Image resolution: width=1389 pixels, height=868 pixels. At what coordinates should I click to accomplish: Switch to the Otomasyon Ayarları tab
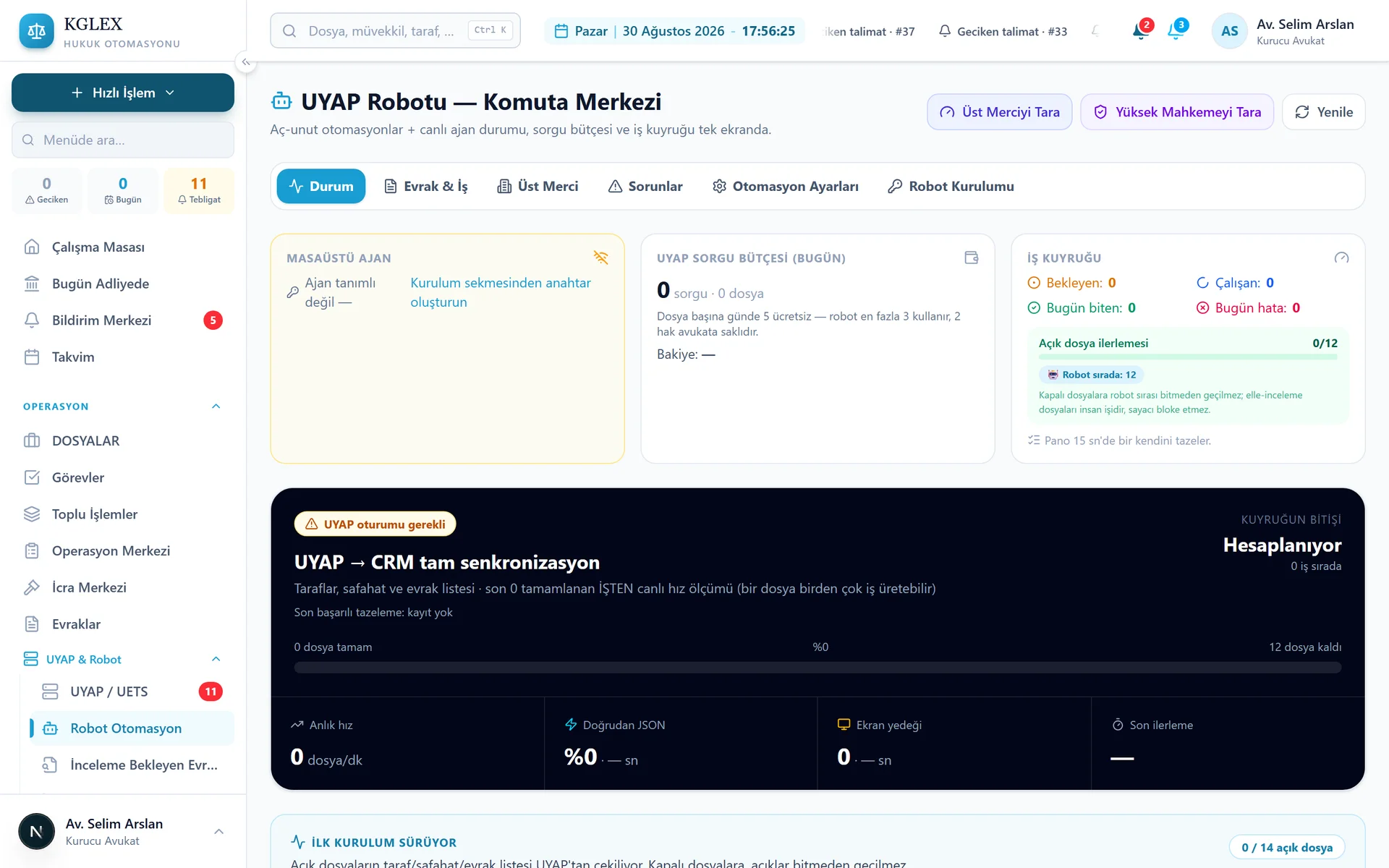[785, 187]
